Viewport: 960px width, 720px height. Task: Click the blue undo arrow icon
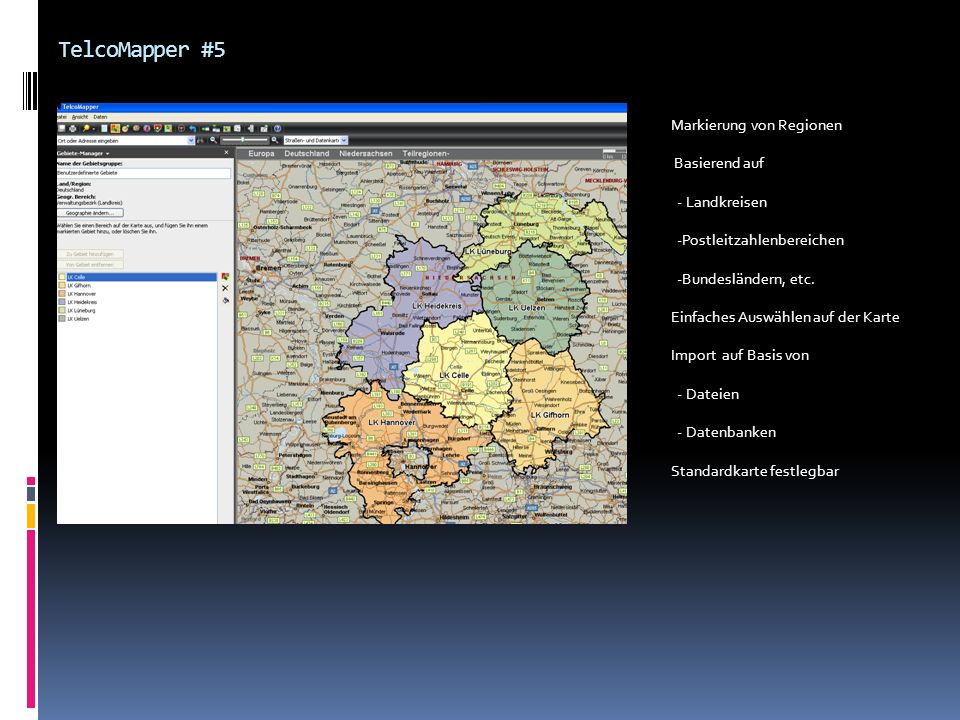coord(193,129)
